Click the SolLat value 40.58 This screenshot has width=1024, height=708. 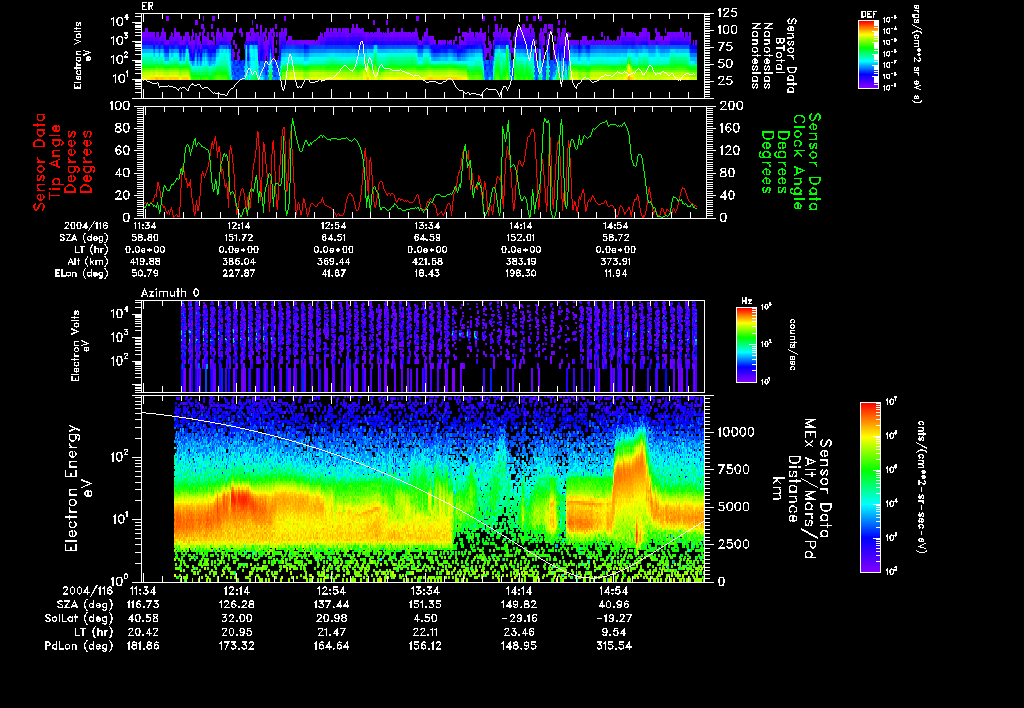[x=143, y=618]
